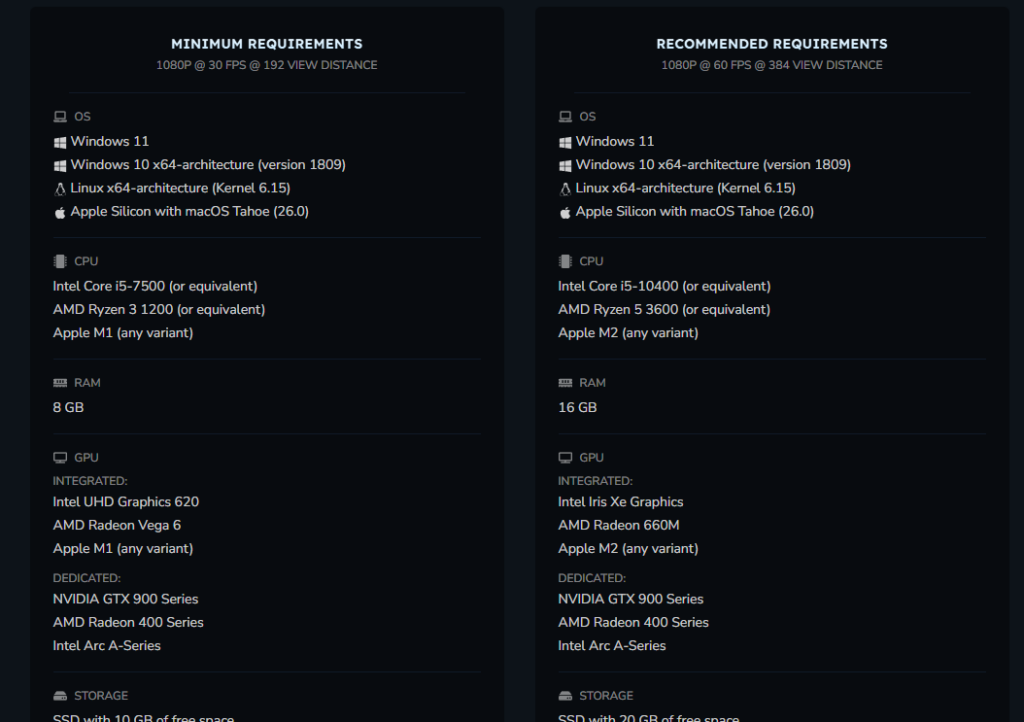
Task: Click the Storage drive icon in Minimum Requirements
Action: click(60, 696)
